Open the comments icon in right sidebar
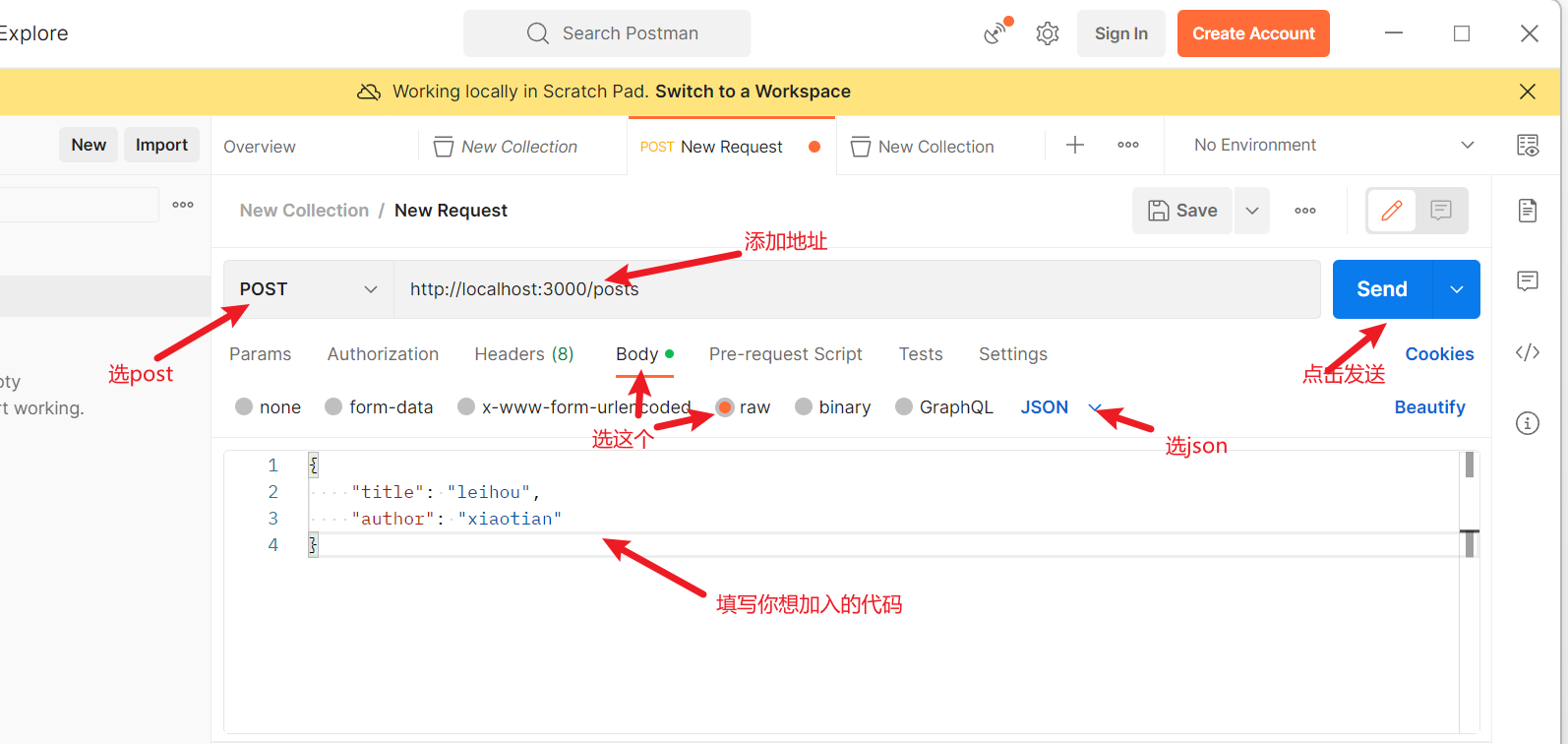 click(1528, 281)
